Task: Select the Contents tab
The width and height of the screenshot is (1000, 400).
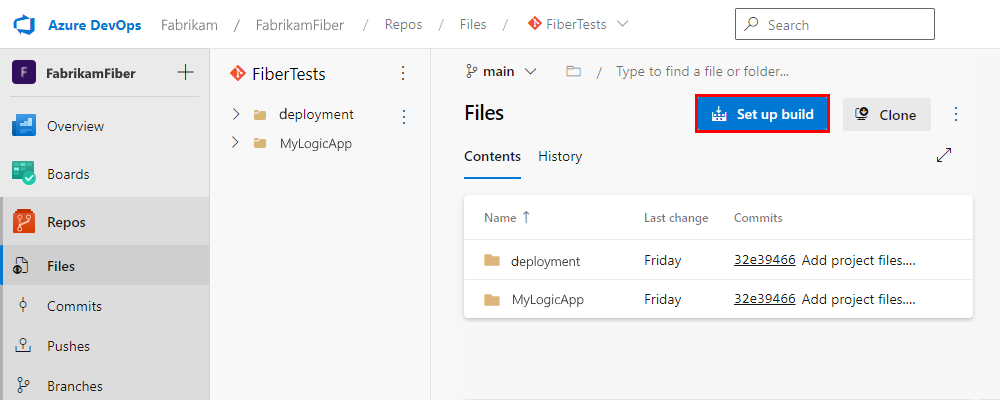Action: (492, 156)
